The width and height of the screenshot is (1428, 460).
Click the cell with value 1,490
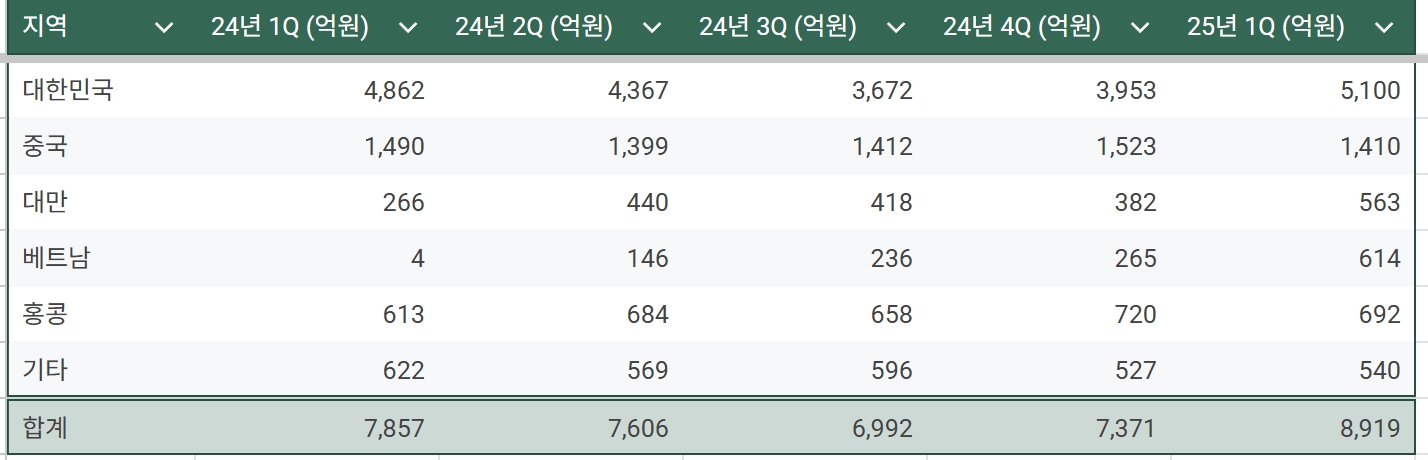[317, 147]
